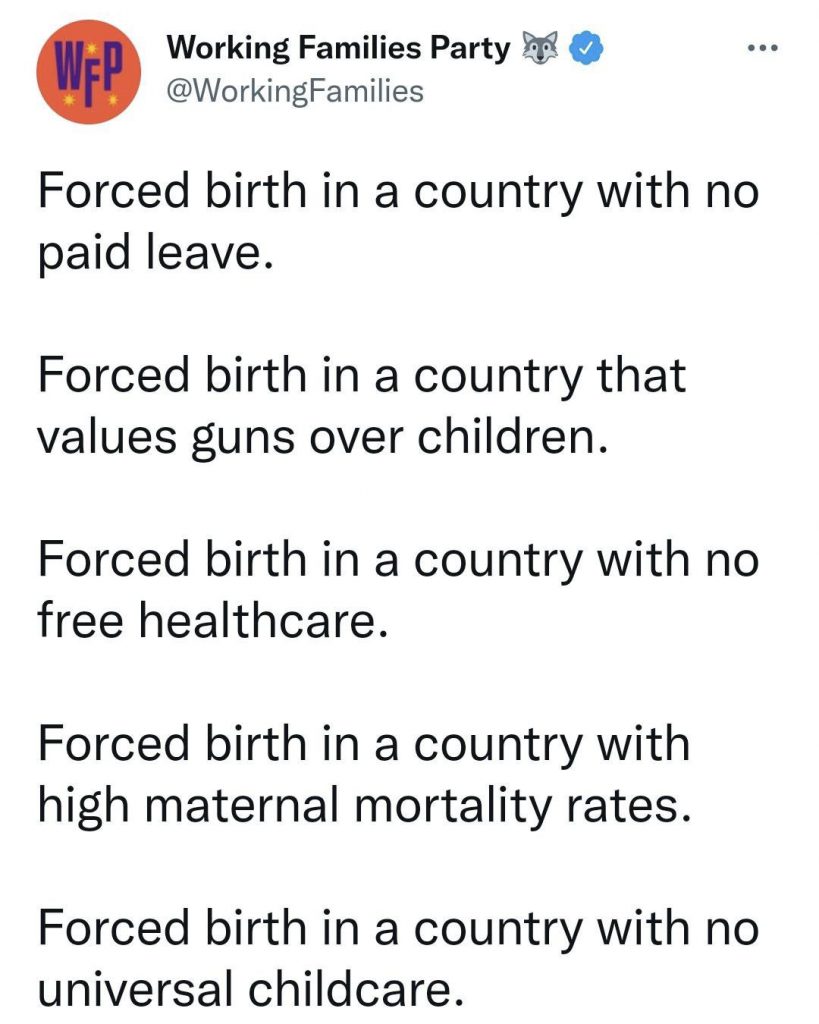Open the three-dot more options menu

tap(763, 48)
